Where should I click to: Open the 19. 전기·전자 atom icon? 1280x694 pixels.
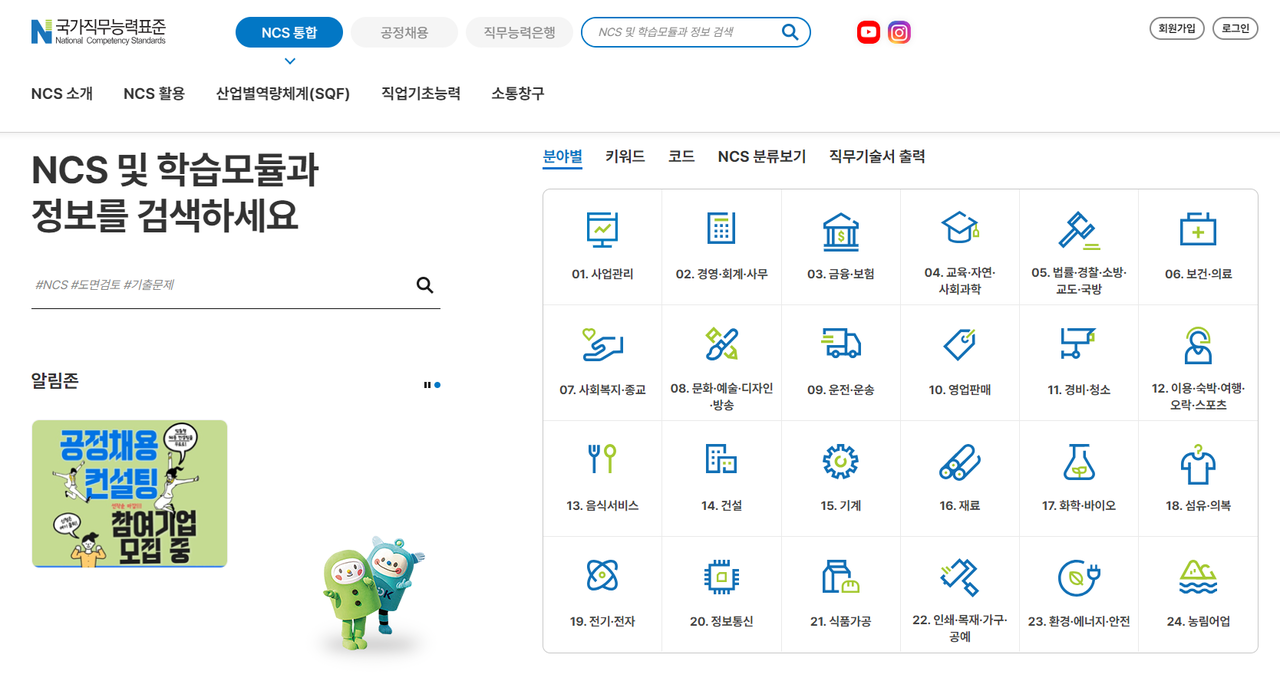tap(602, 576)
